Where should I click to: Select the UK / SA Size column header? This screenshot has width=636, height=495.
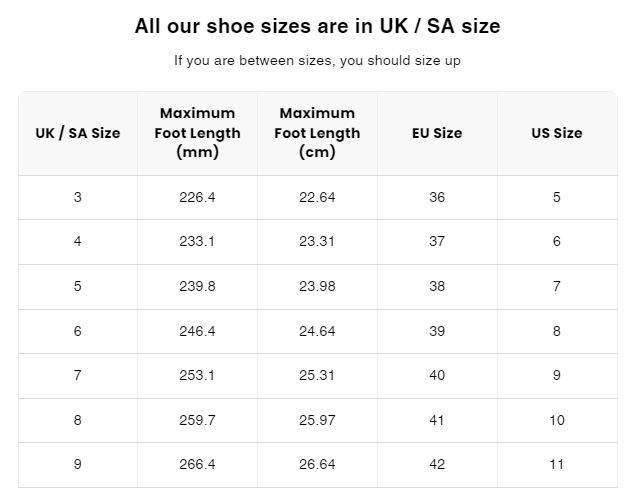point(78,133)
